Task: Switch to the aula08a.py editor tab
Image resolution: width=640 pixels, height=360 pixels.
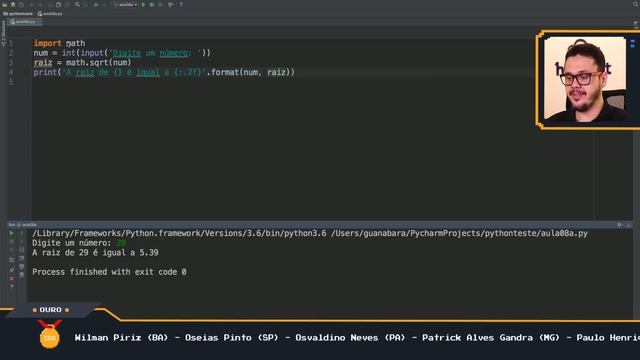Action: coord(24,22)
